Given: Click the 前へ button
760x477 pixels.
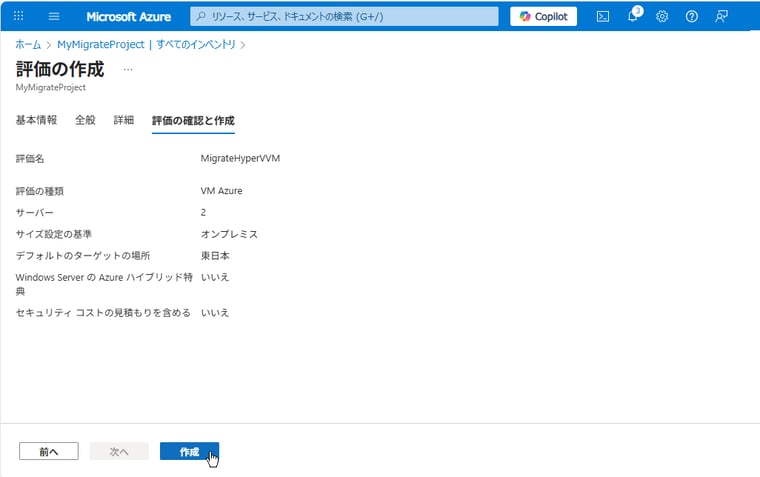Looking at the screenshot, I should click(49, 451).
